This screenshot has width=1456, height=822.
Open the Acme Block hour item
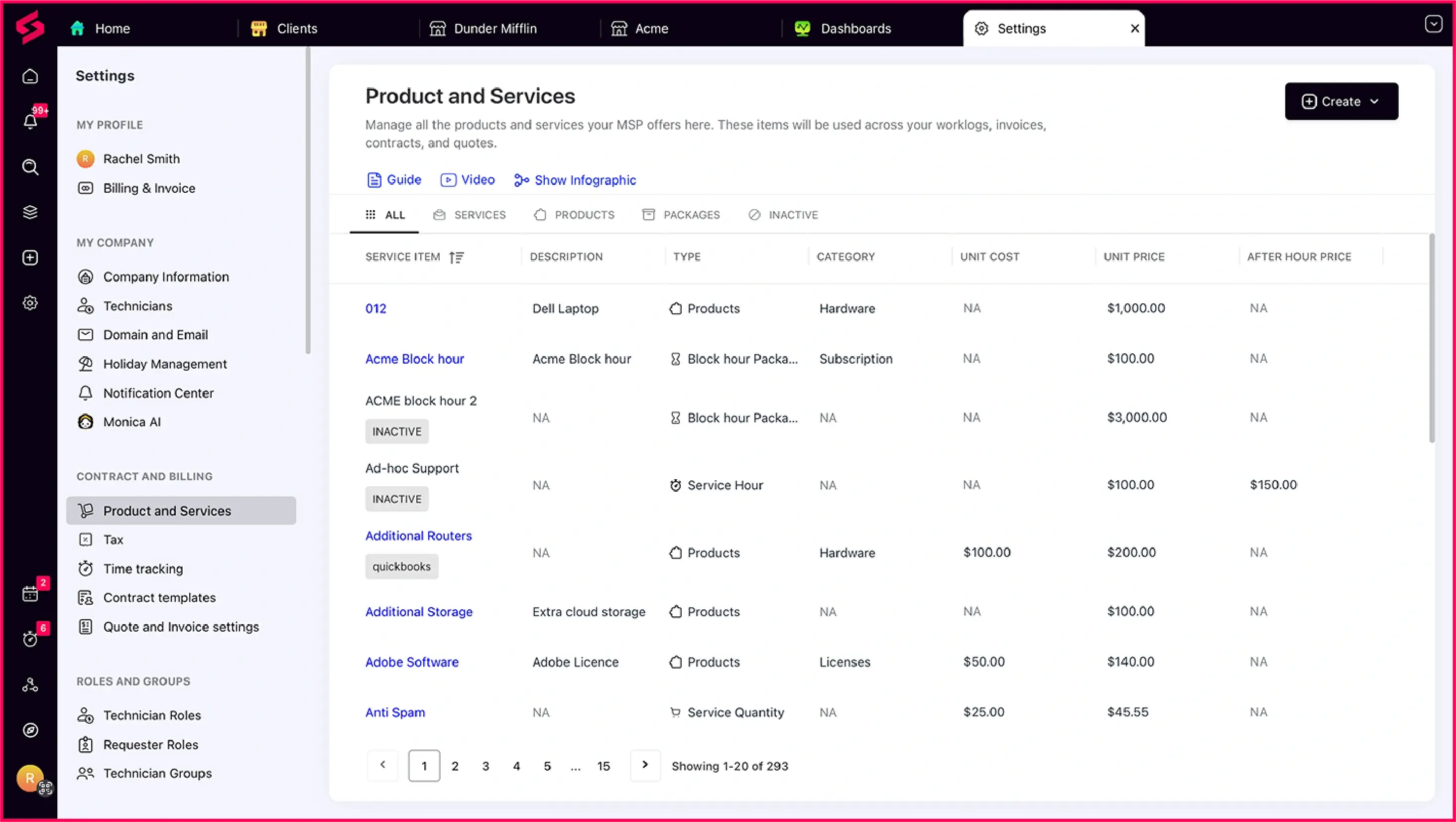414,358
